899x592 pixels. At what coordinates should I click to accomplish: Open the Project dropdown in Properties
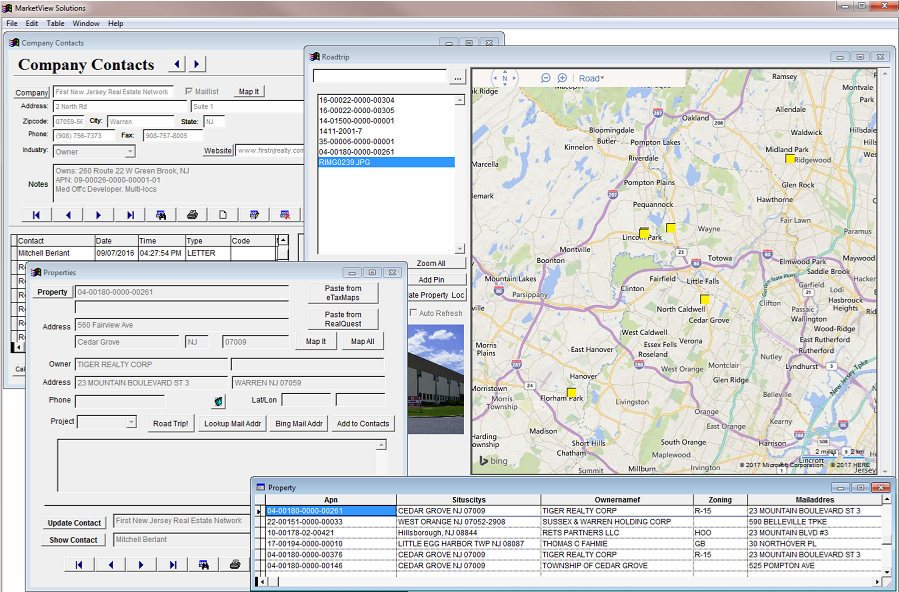coord(131,422)
